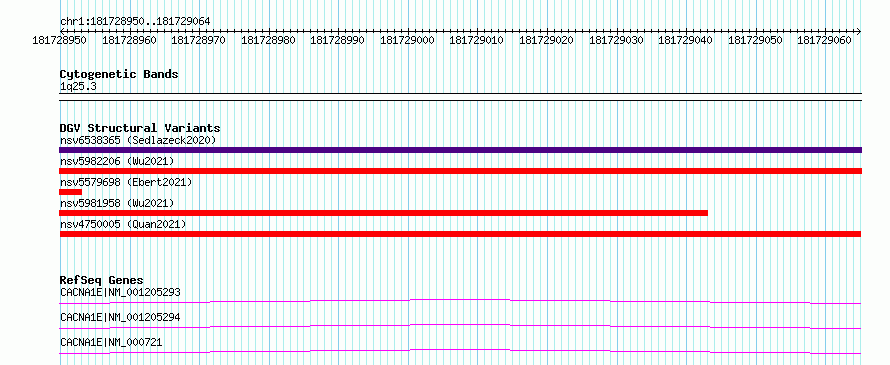Click ruler coordinate 181728990
Viewport: 890px width, 365px height.
(x=338, y=40)
